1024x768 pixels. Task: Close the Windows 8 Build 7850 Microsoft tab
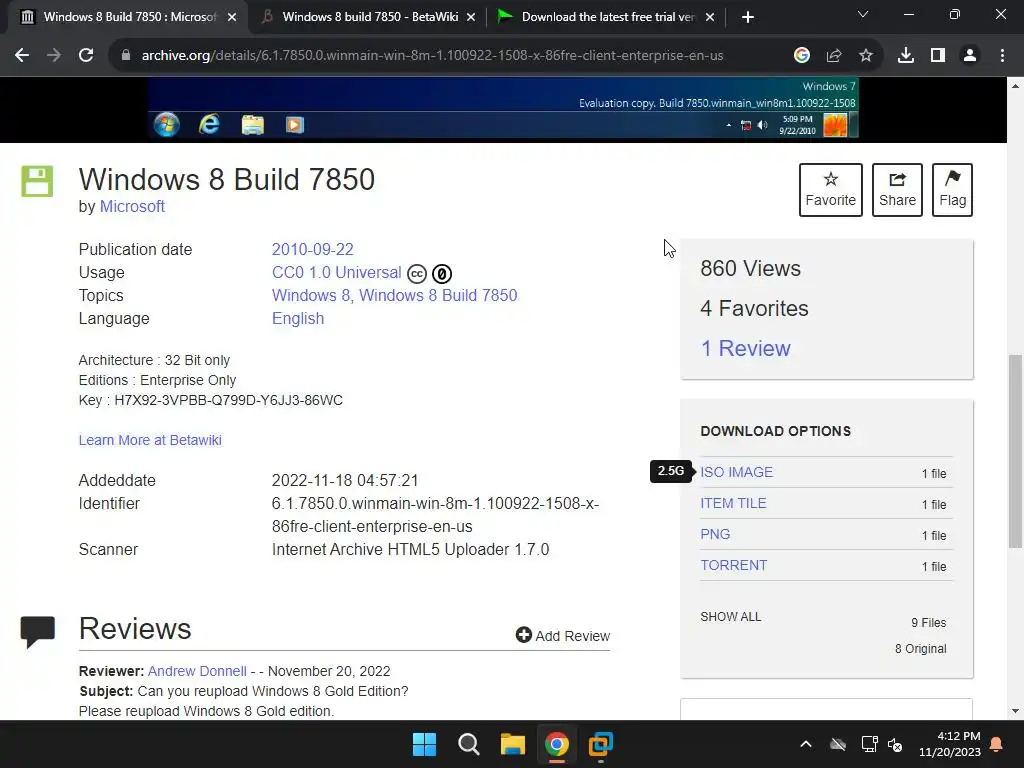(x=232, y=18)
